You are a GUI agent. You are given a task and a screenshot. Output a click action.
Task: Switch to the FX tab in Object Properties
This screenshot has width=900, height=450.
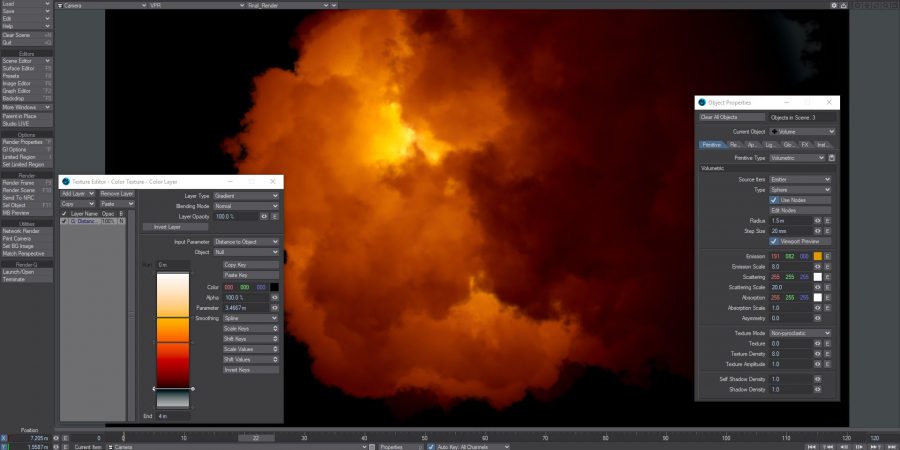pyautogui.click(x=804, y=145)
